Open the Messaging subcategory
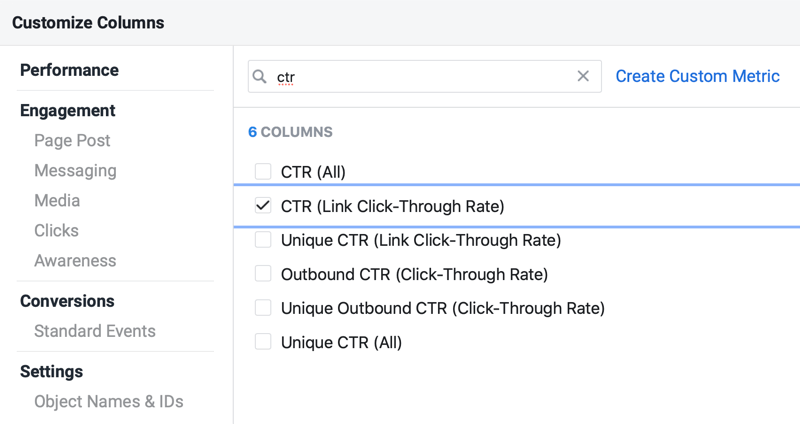 pos(75,171)
